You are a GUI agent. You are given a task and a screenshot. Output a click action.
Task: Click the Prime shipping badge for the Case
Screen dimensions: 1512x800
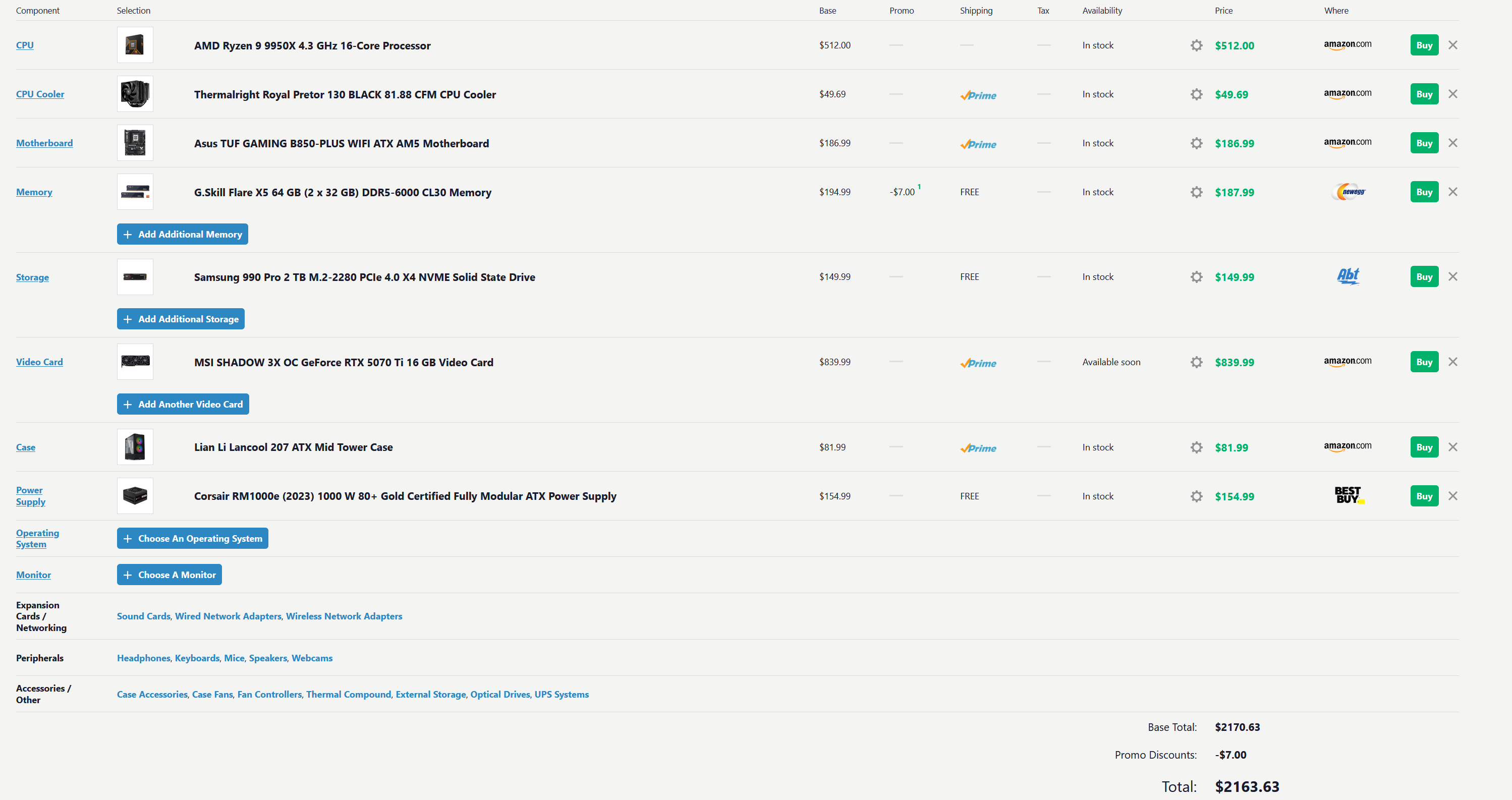(x=978, y=448)
